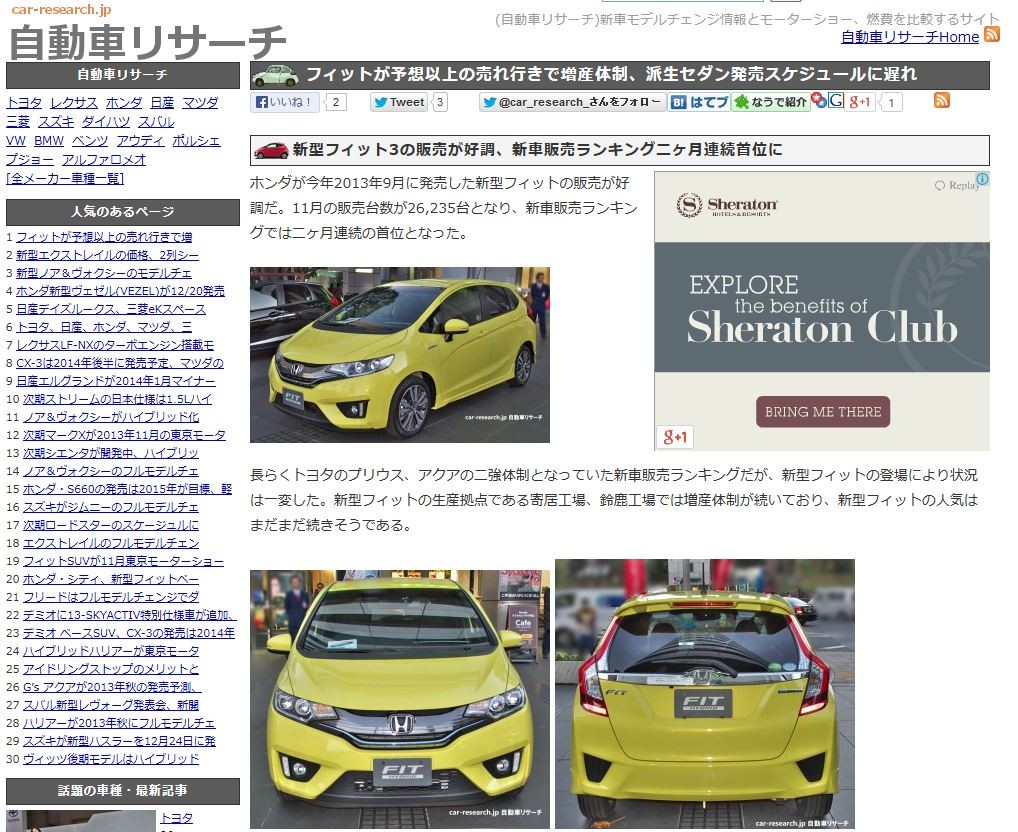The image size is (1018, 832).
Task: Click the Facebook いいね！ like button
Action: click(x=284, y=102)
